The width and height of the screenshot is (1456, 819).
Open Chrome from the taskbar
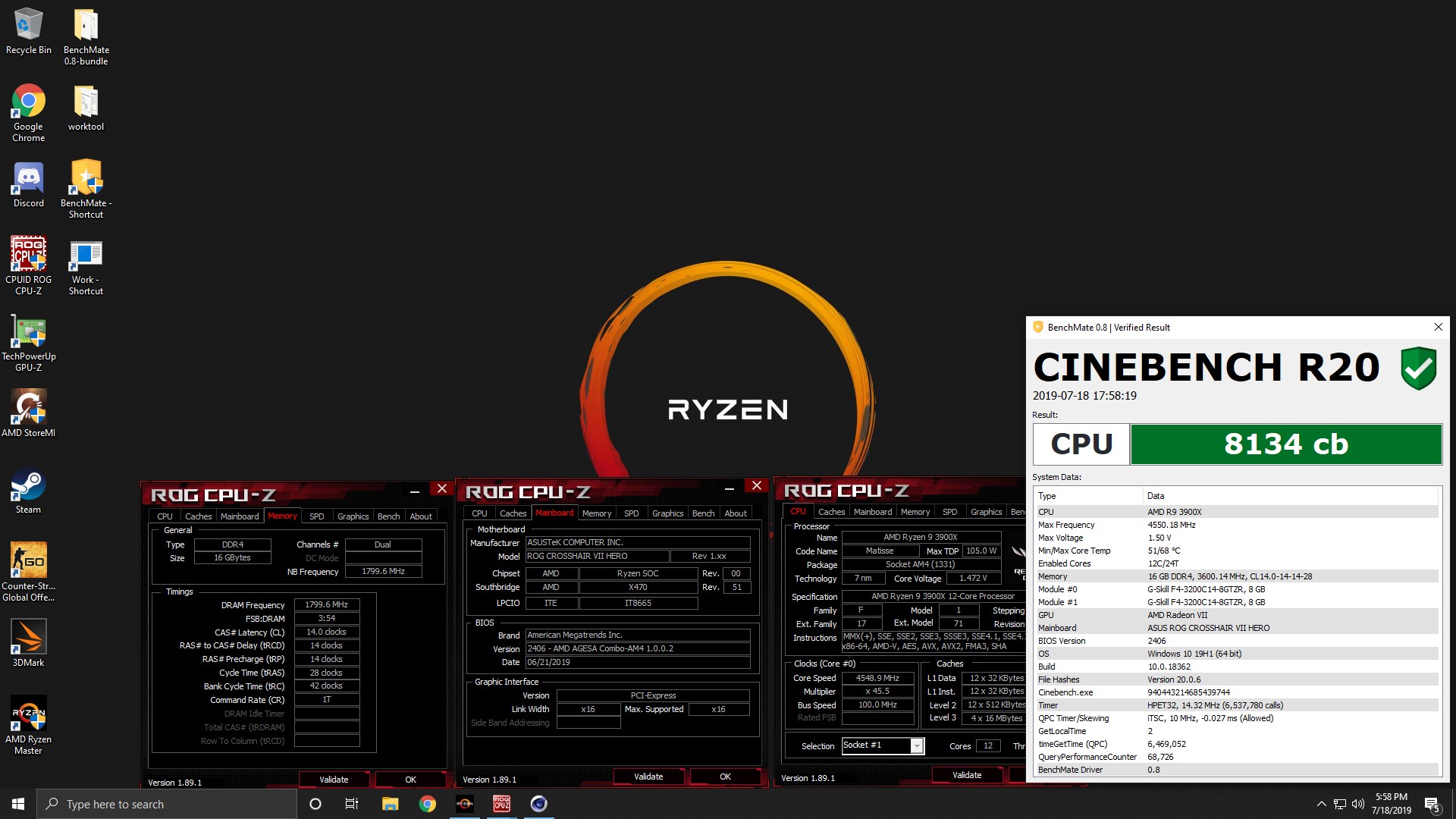[428, 804]
